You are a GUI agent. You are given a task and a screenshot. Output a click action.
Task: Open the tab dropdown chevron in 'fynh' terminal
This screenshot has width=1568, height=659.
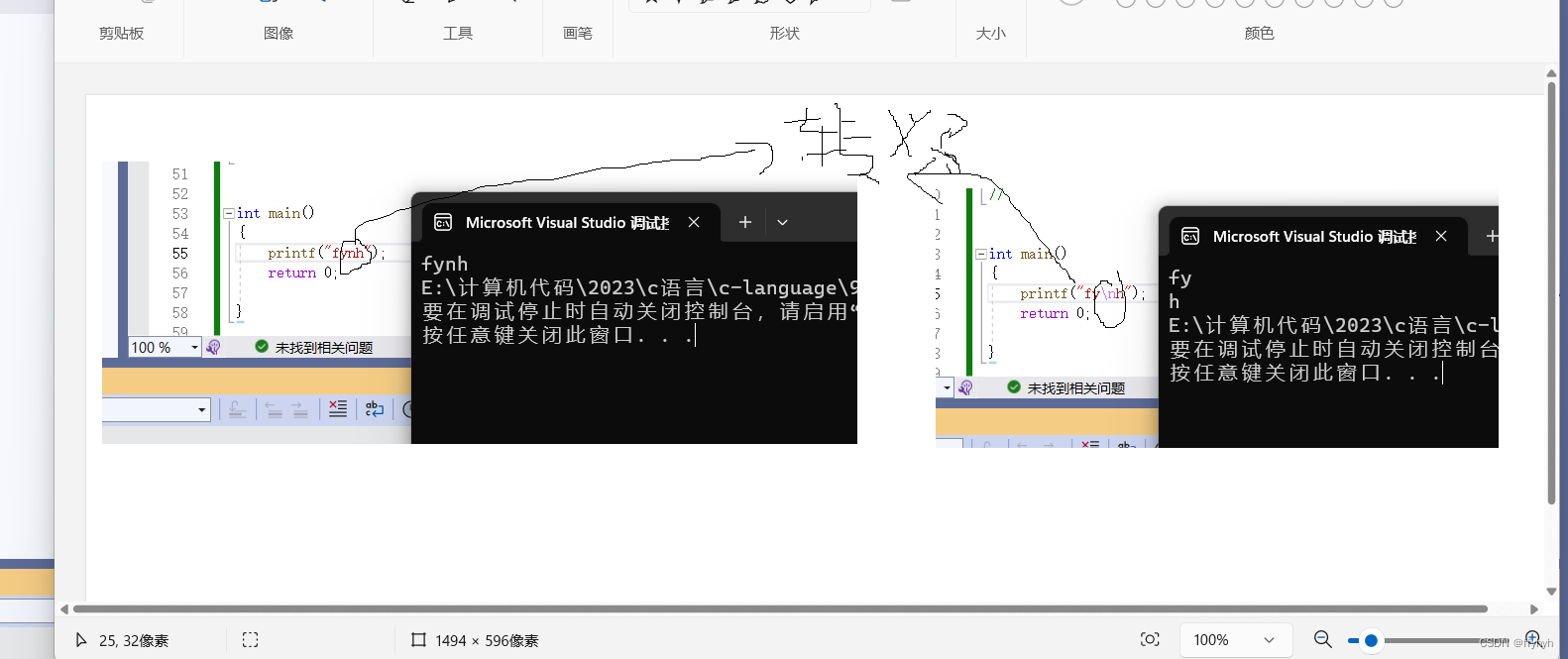782,222
